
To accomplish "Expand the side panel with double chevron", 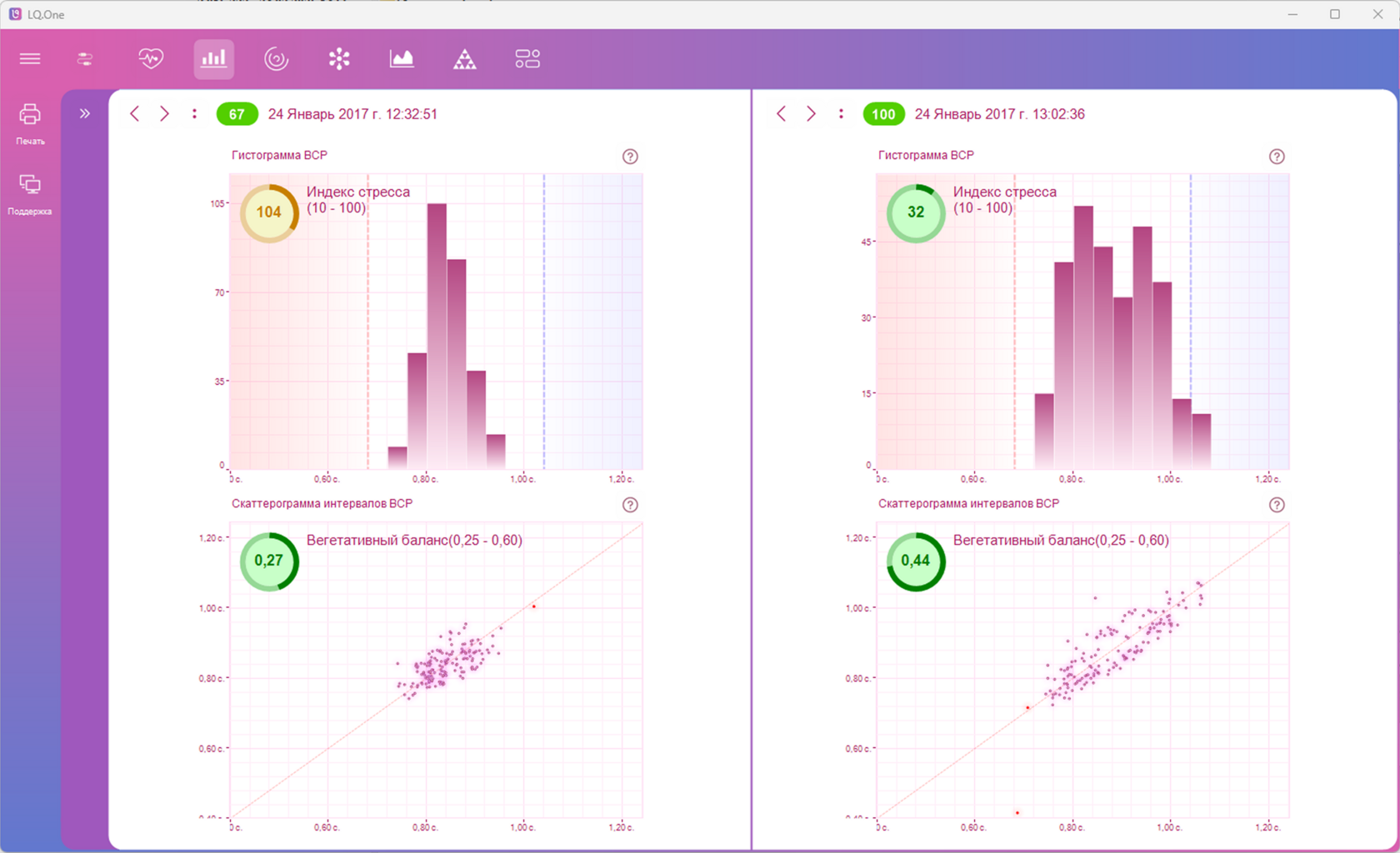I will point(85,114).
